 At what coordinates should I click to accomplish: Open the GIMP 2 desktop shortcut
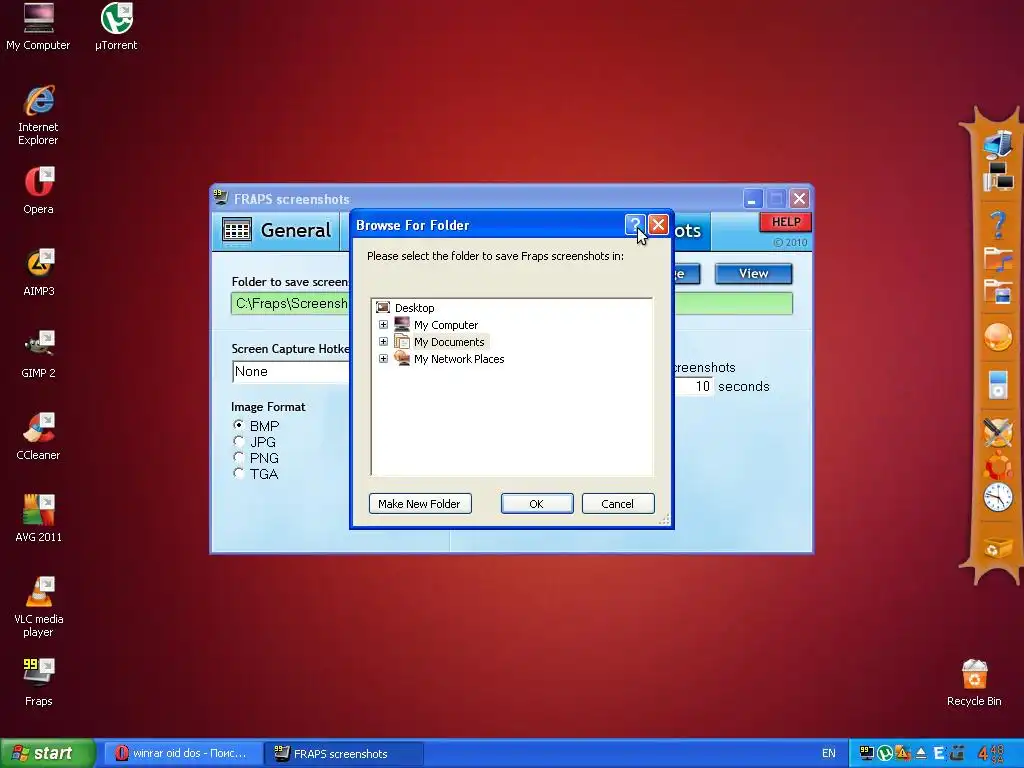pyautogui.click(x=39, y=355)
